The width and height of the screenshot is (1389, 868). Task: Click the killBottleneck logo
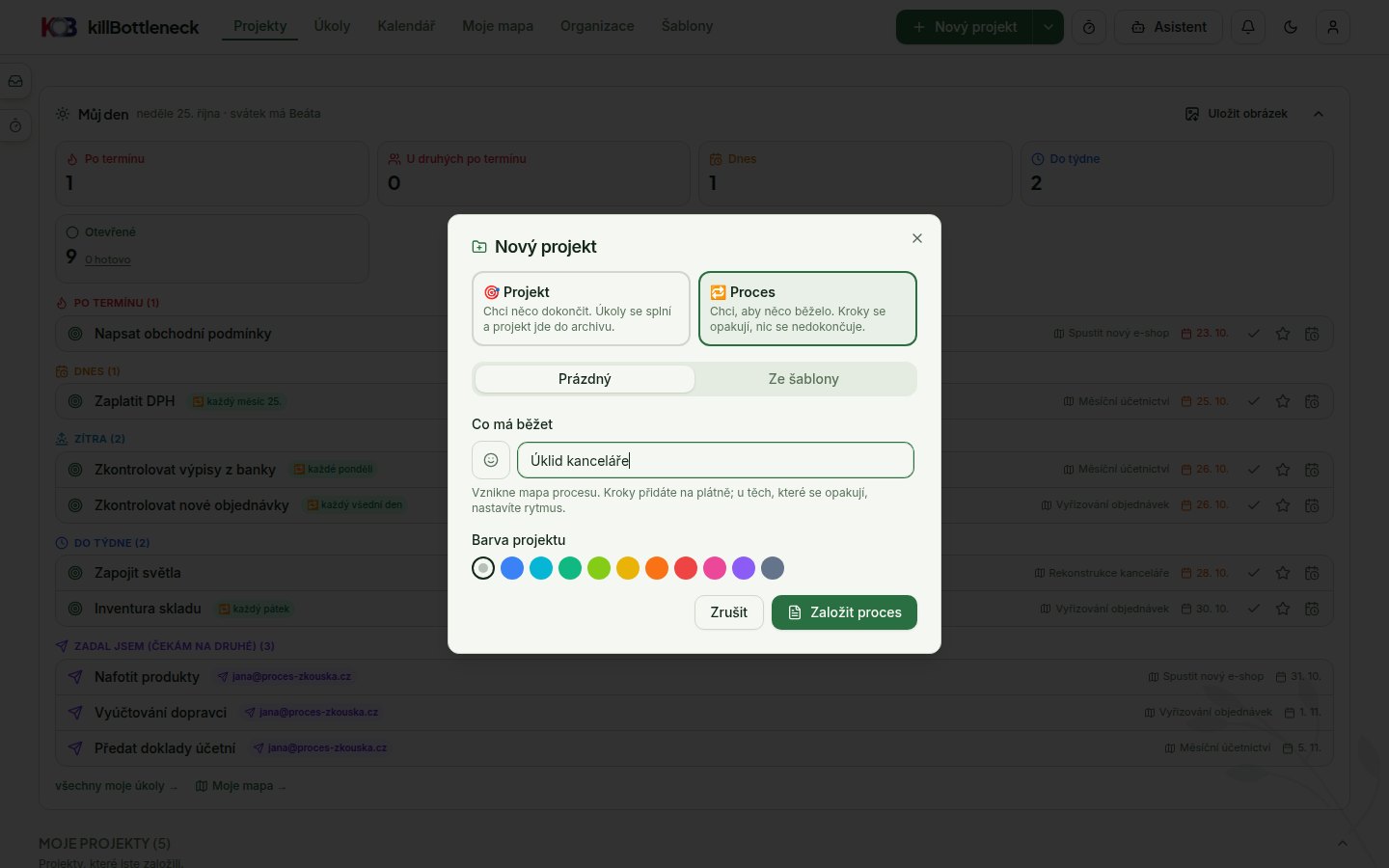(120, 27)
